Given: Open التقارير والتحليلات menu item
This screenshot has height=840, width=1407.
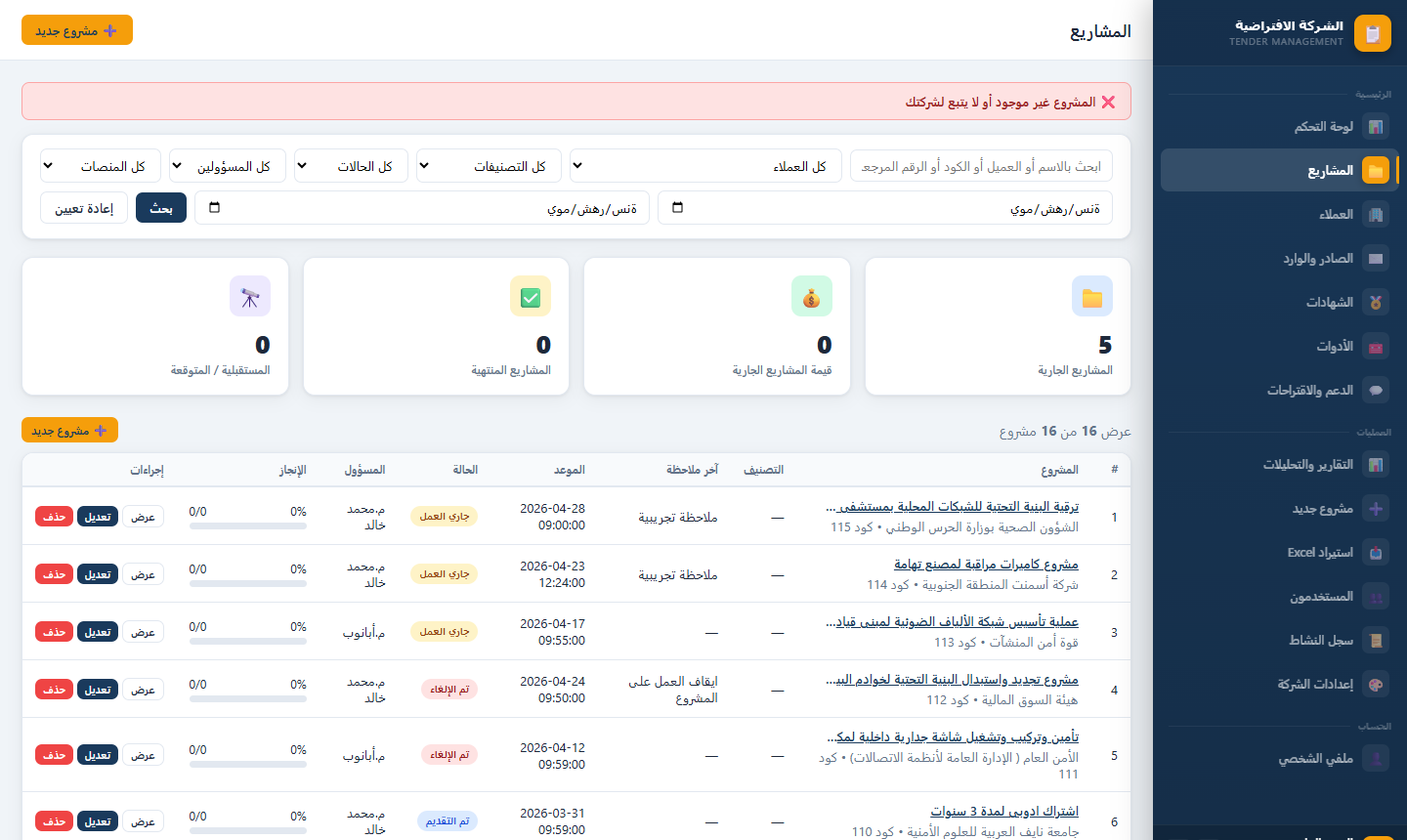Looking at the screenshot, I should pyautogui.click(x=1279, y=465).
